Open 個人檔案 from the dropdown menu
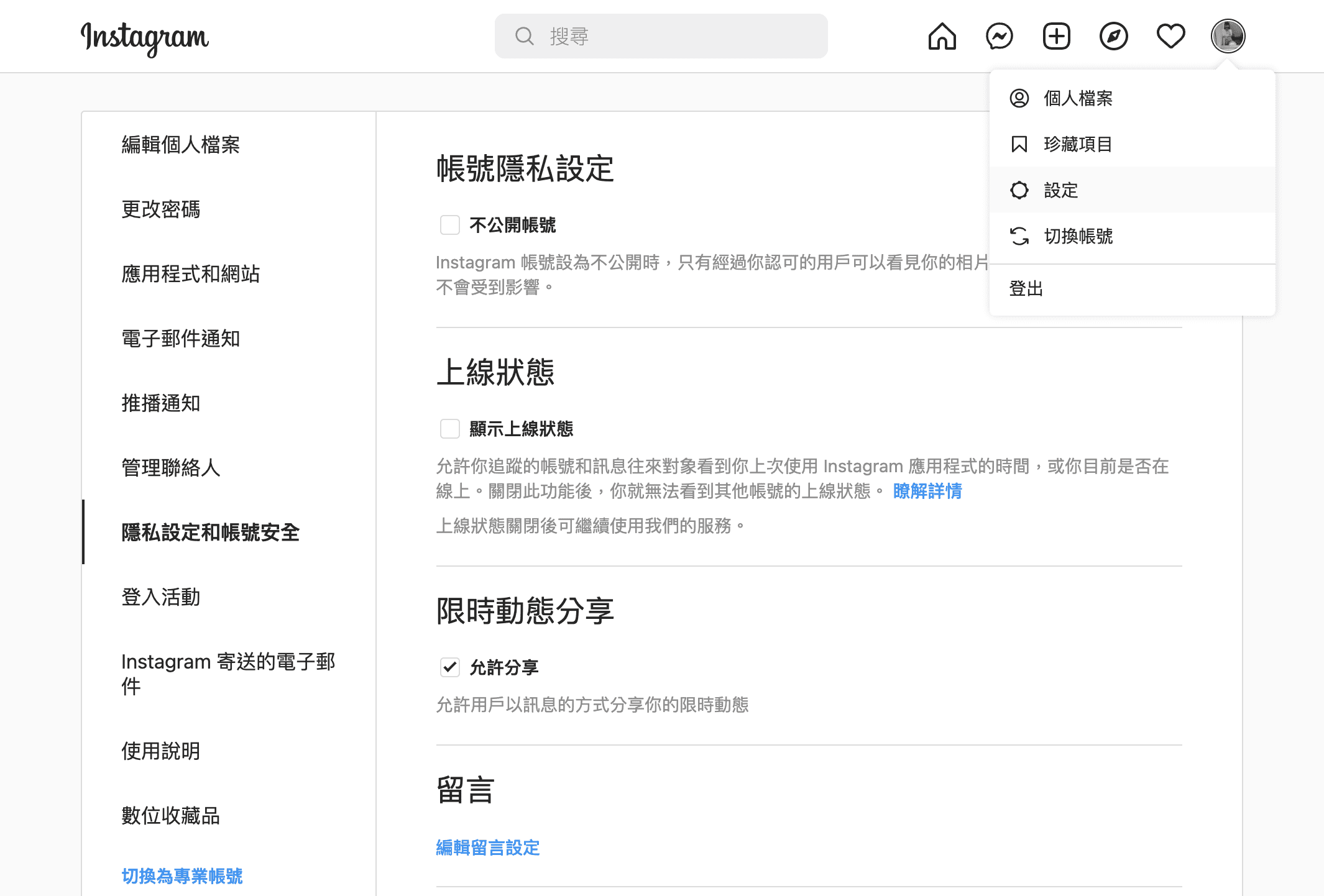This screenshot has height=896, width=1324. click(x=1132, y=98)
